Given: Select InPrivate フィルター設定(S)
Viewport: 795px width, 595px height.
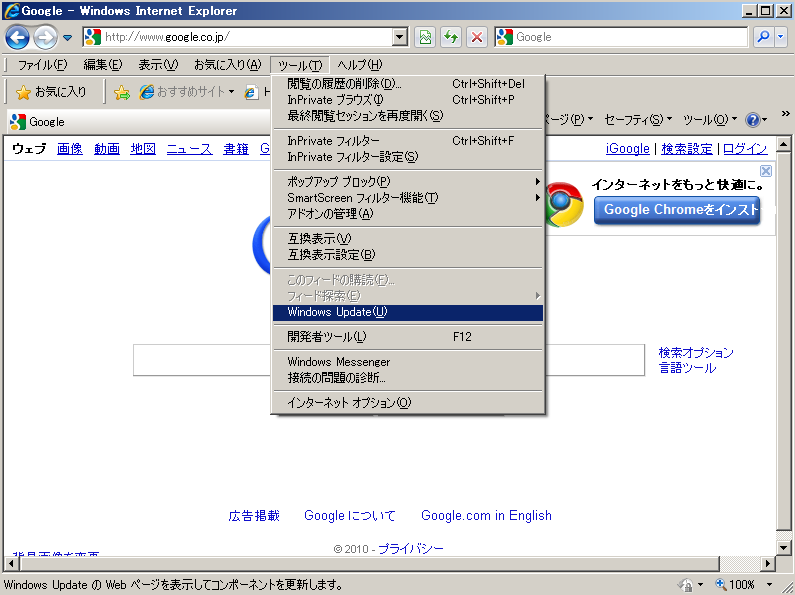Looking at the screenshot, I should point(408,157).
